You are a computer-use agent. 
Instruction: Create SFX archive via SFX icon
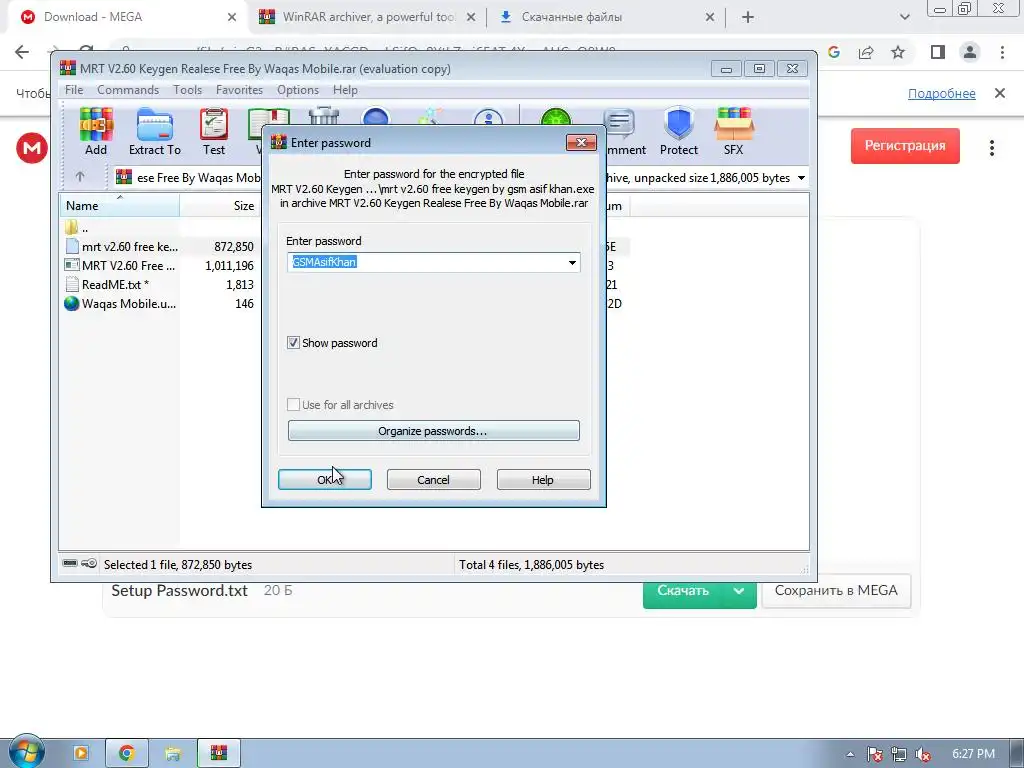pos(733,131)
